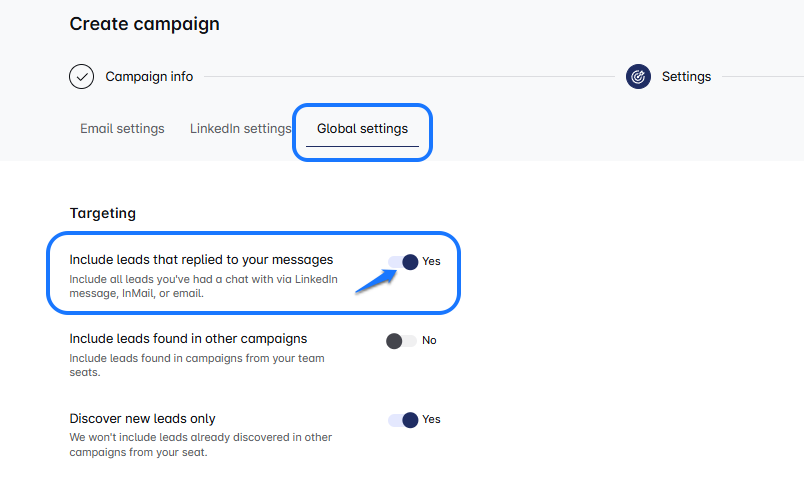Open the Email settings tab
Screen dimensions: 804x491
(122, 129)
